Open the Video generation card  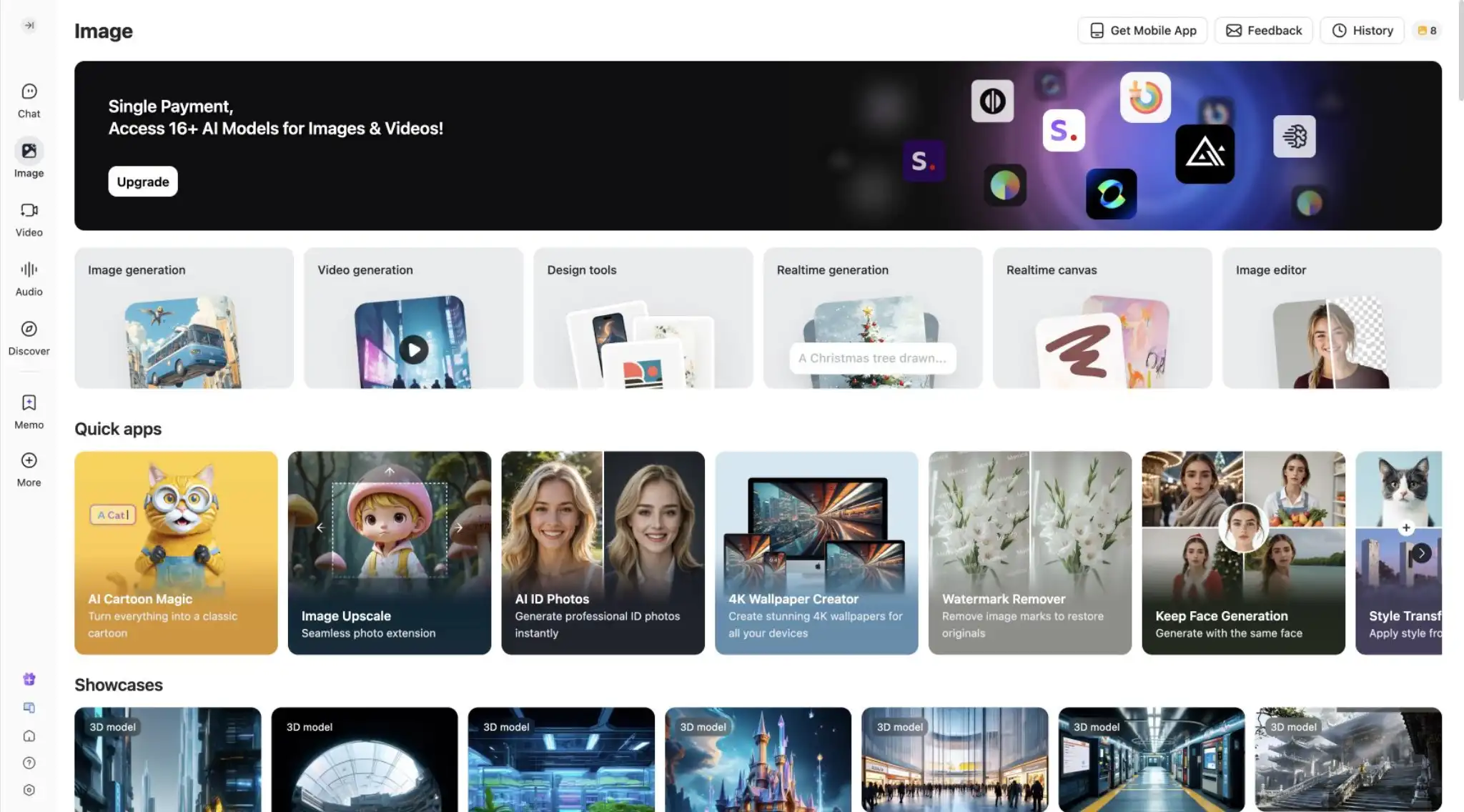413,318
